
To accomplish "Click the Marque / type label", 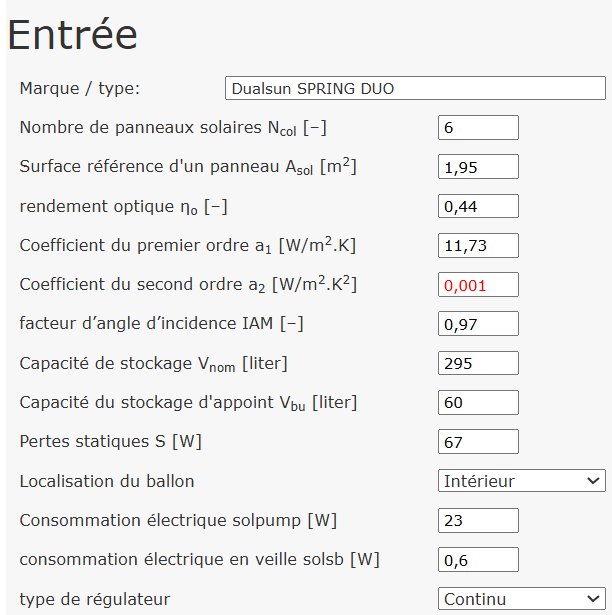I will click(x=80, y=88).
